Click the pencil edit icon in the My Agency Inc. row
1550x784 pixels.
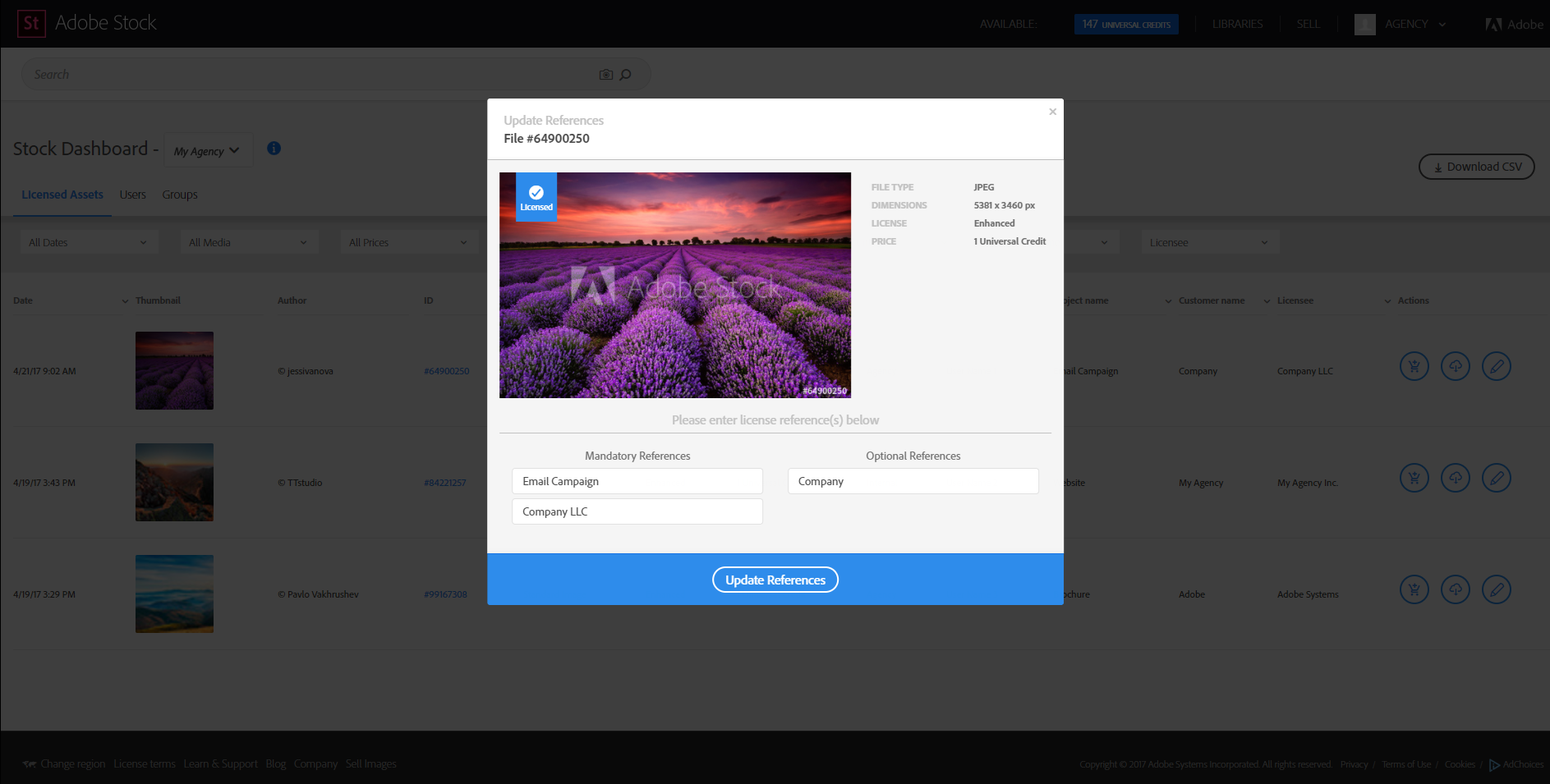pyautogui.click(x=1497, y=478)
